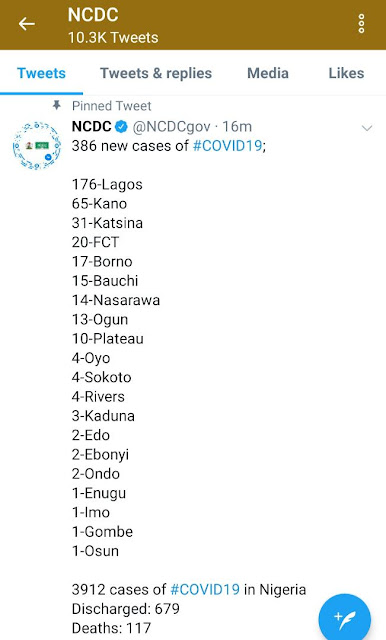
Task: Tap the back arrow icon
Action: coord(27,24)
